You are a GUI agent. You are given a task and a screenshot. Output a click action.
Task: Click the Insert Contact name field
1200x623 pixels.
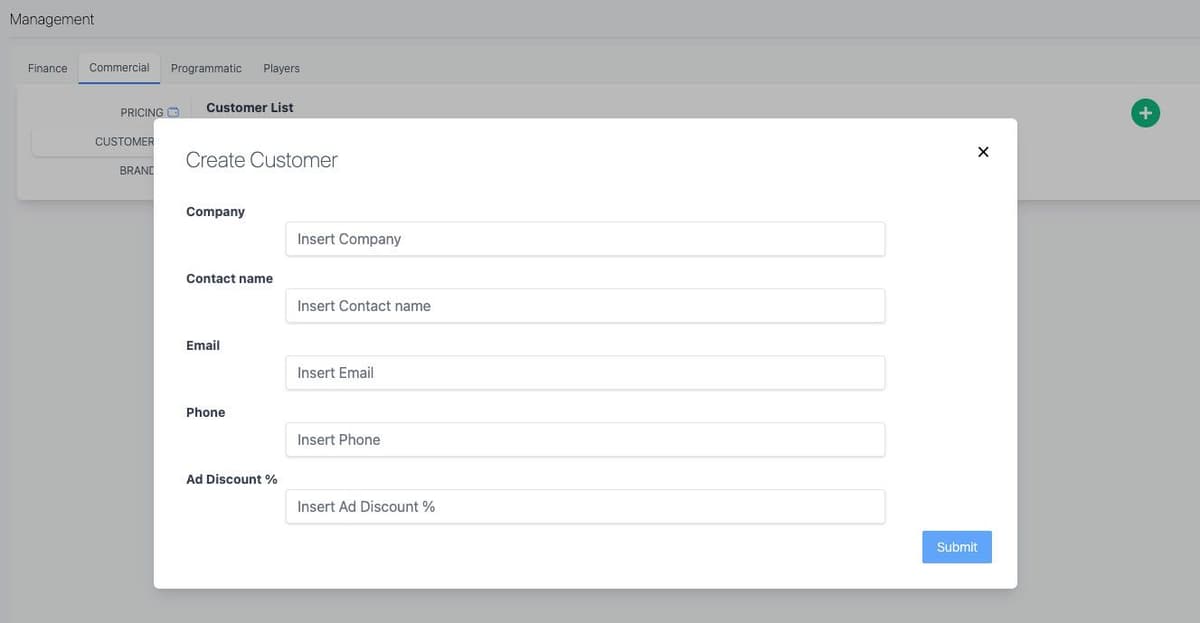pos(585,306)
